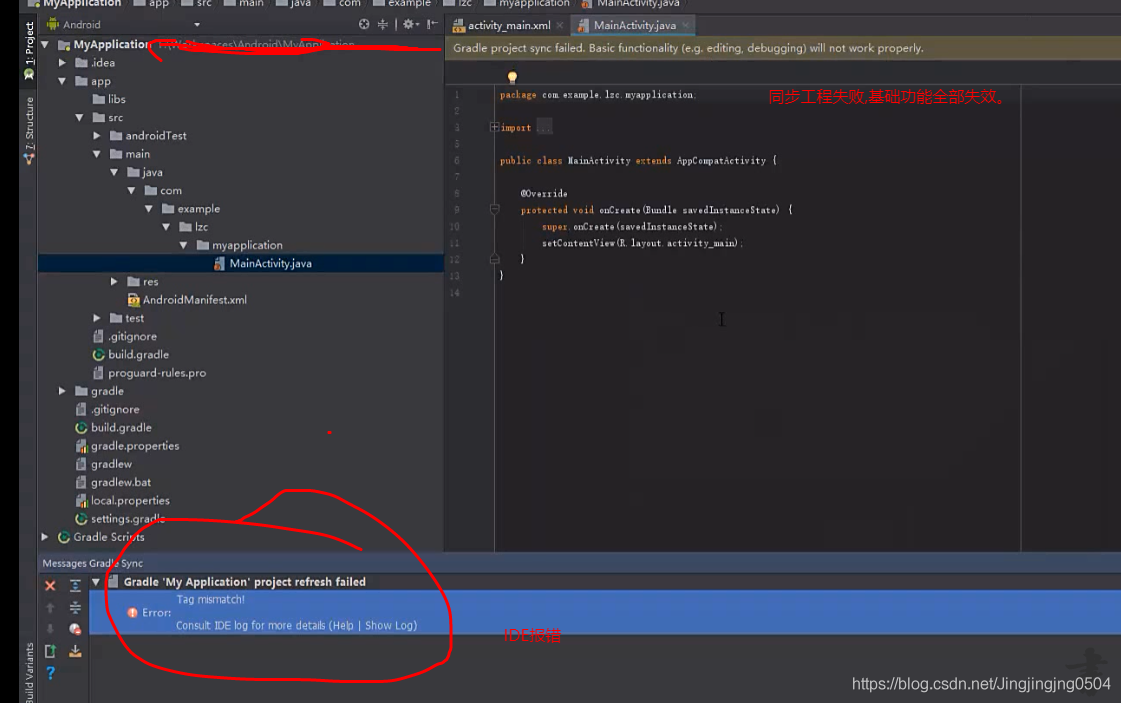Click the Help link in error message
Screen dimensions: 1121x703
pos(342,625)
